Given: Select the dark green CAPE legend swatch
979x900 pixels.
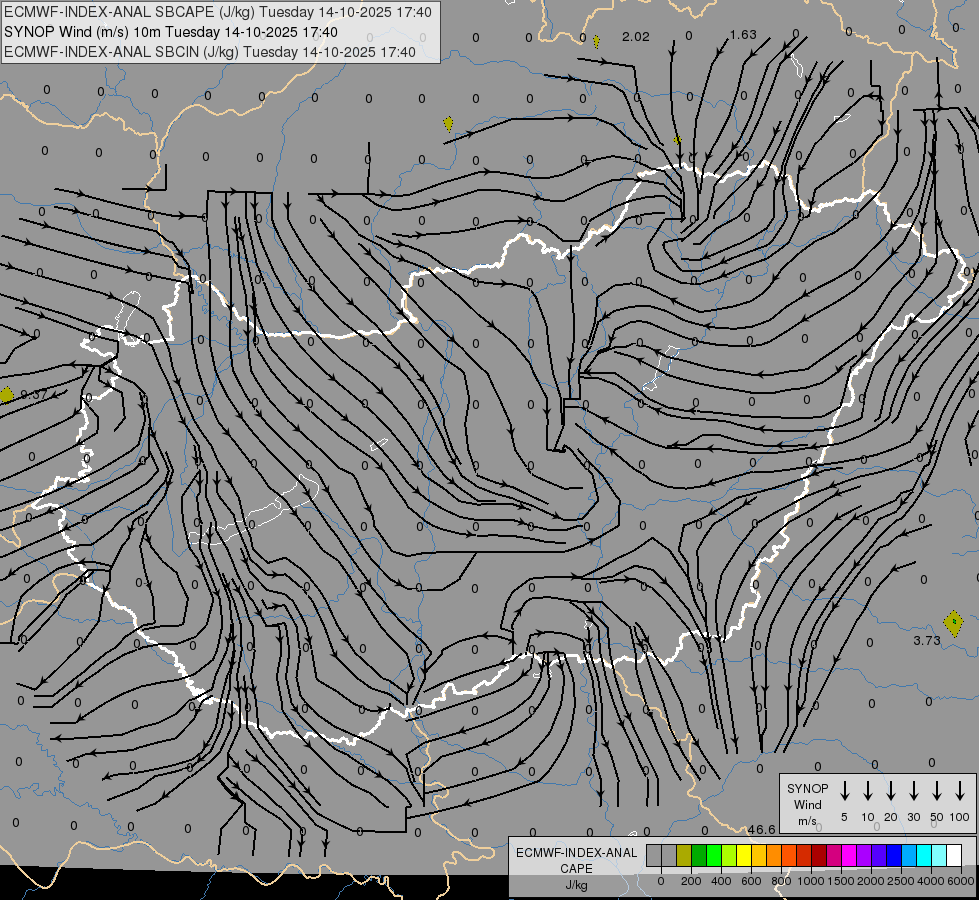Looking at the screenshot, I should click(699, 855).
